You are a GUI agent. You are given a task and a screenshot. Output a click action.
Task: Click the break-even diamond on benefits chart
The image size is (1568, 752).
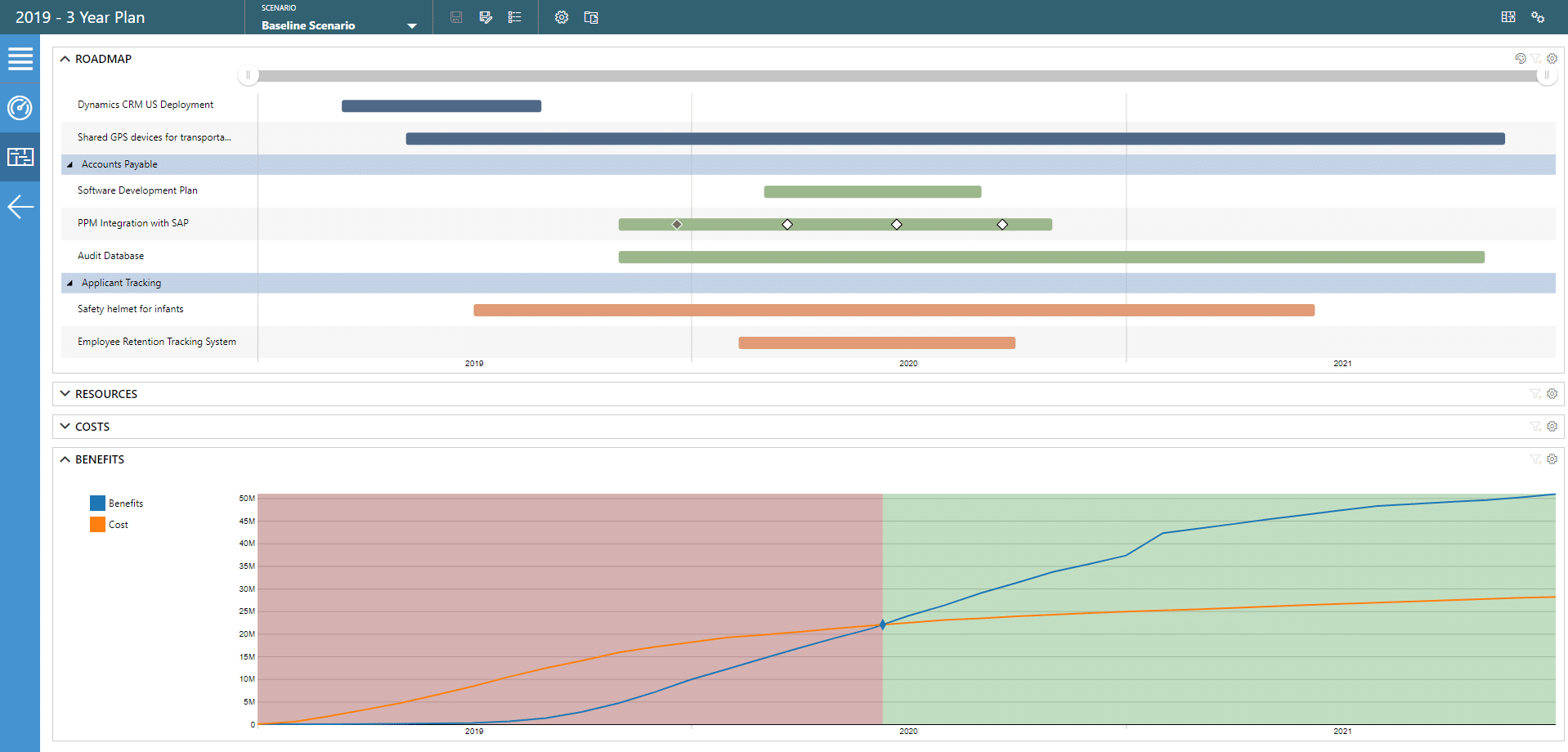(882, 624)
